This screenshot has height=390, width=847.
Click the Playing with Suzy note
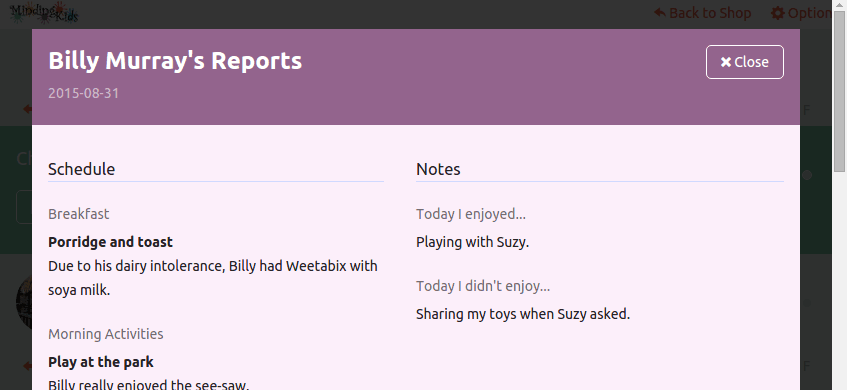(472, 242)
